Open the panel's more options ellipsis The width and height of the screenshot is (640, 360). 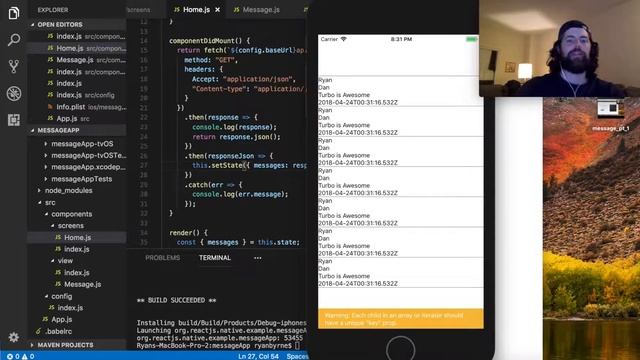[x=258, y=258]
